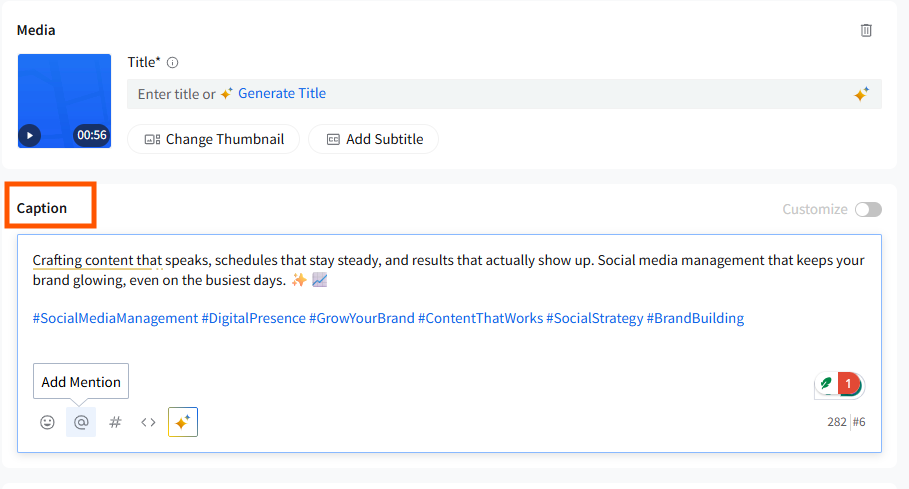
Task: Delete the media using the trash icon
Action: coord(866,30)
